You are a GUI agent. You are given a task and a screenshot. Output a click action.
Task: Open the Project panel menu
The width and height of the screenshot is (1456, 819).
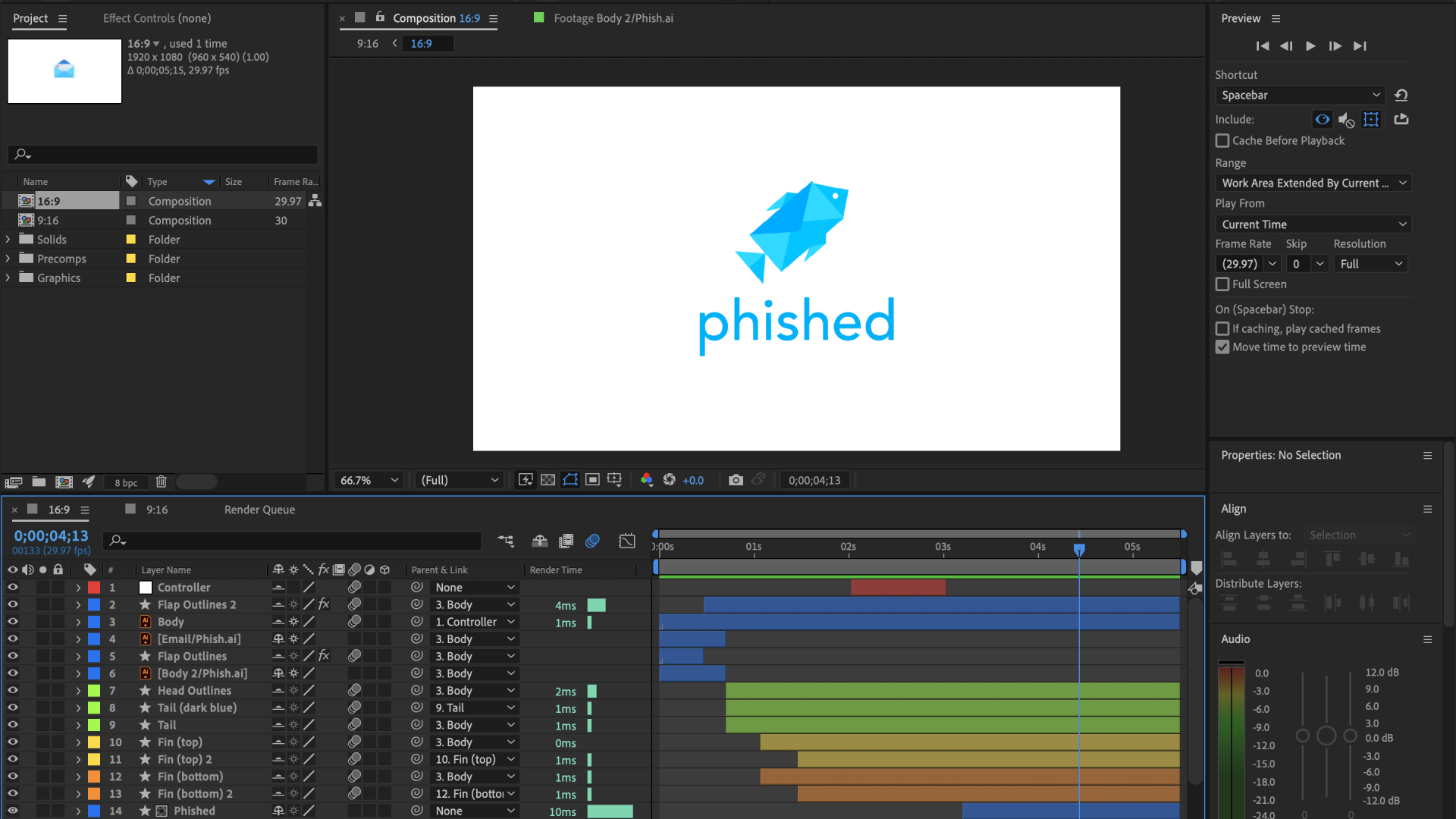(x=63, y=19)
